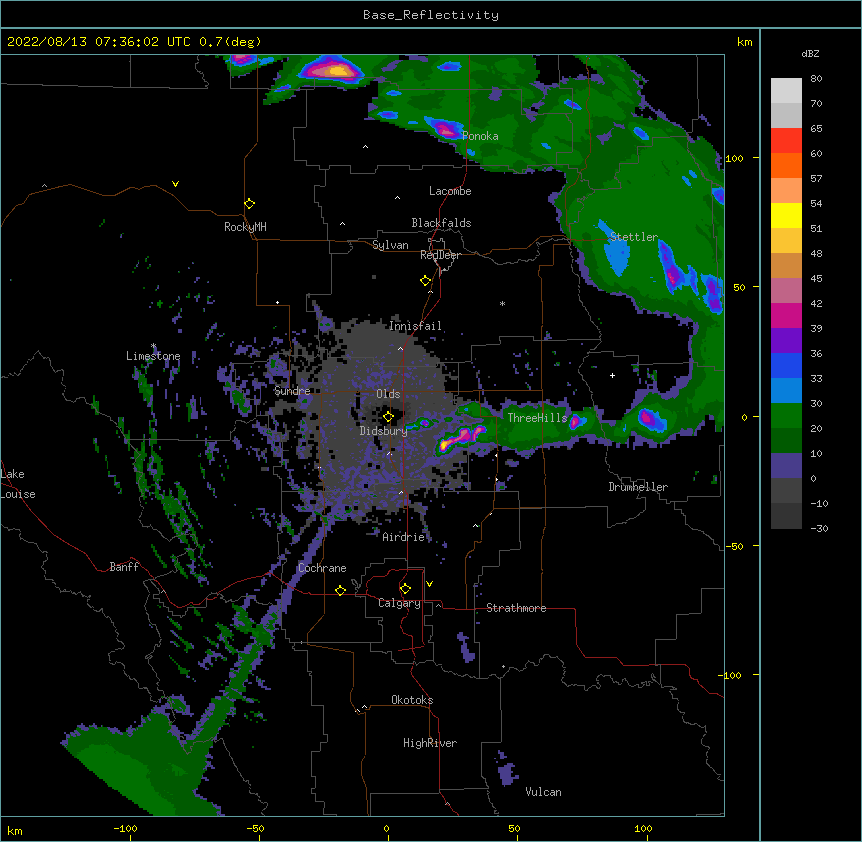Click the Sundre label
Screen dimensions: 862x842
(x=292, y=391)
